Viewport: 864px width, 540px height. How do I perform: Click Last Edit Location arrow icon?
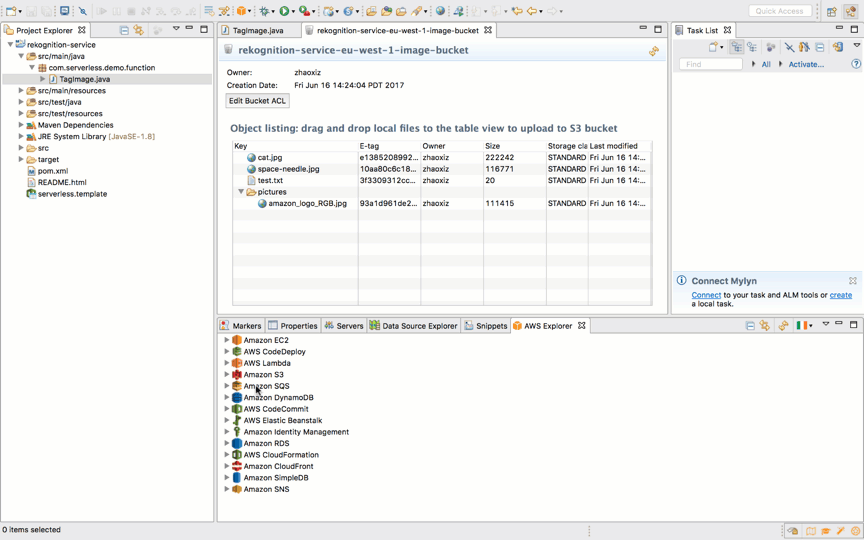pos(516,10)
